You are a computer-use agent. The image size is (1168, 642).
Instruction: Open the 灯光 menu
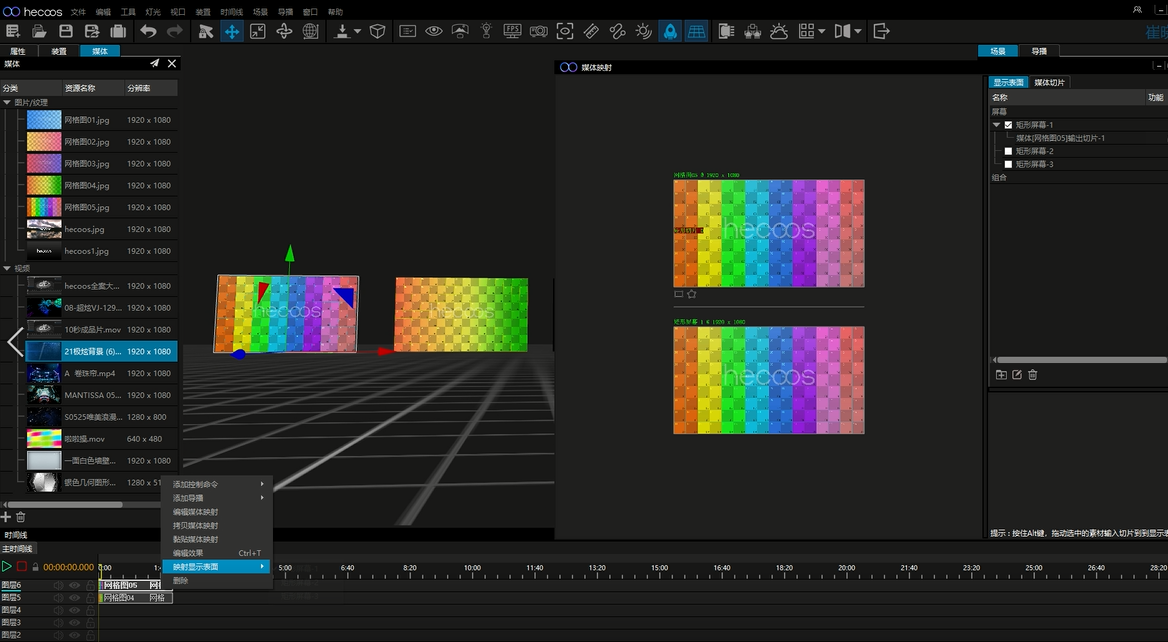[x=153, y=12]
